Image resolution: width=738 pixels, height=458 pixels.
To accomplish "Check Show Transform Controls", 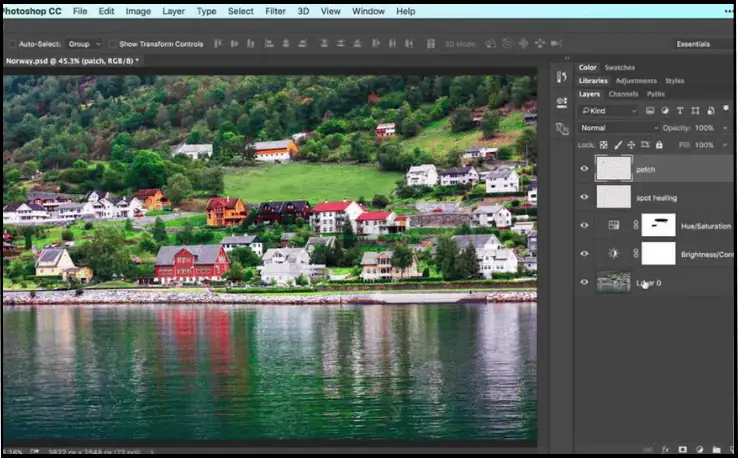I will pos(112,44).
